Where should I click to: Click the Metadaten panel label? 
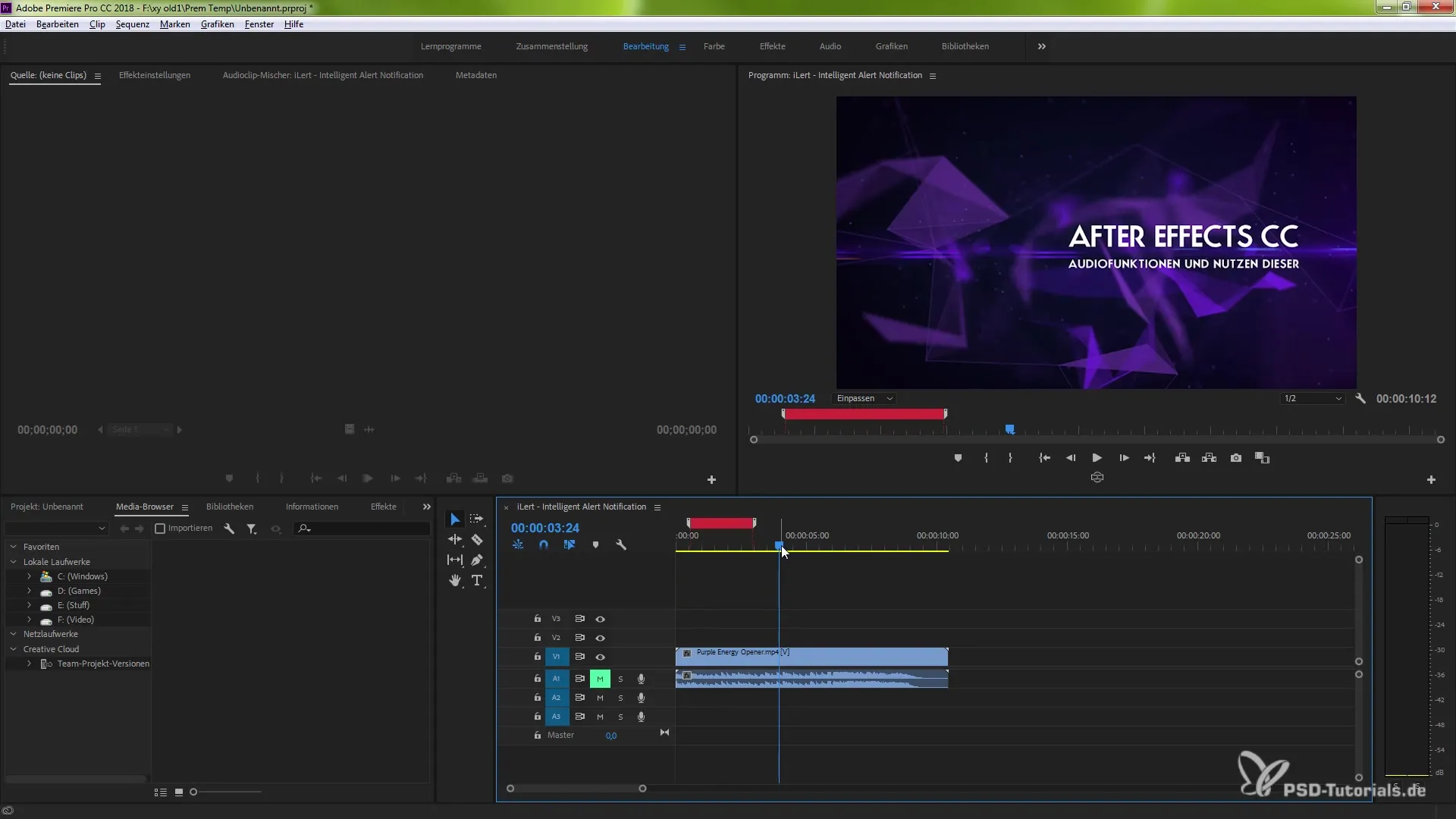click(476, 75)
